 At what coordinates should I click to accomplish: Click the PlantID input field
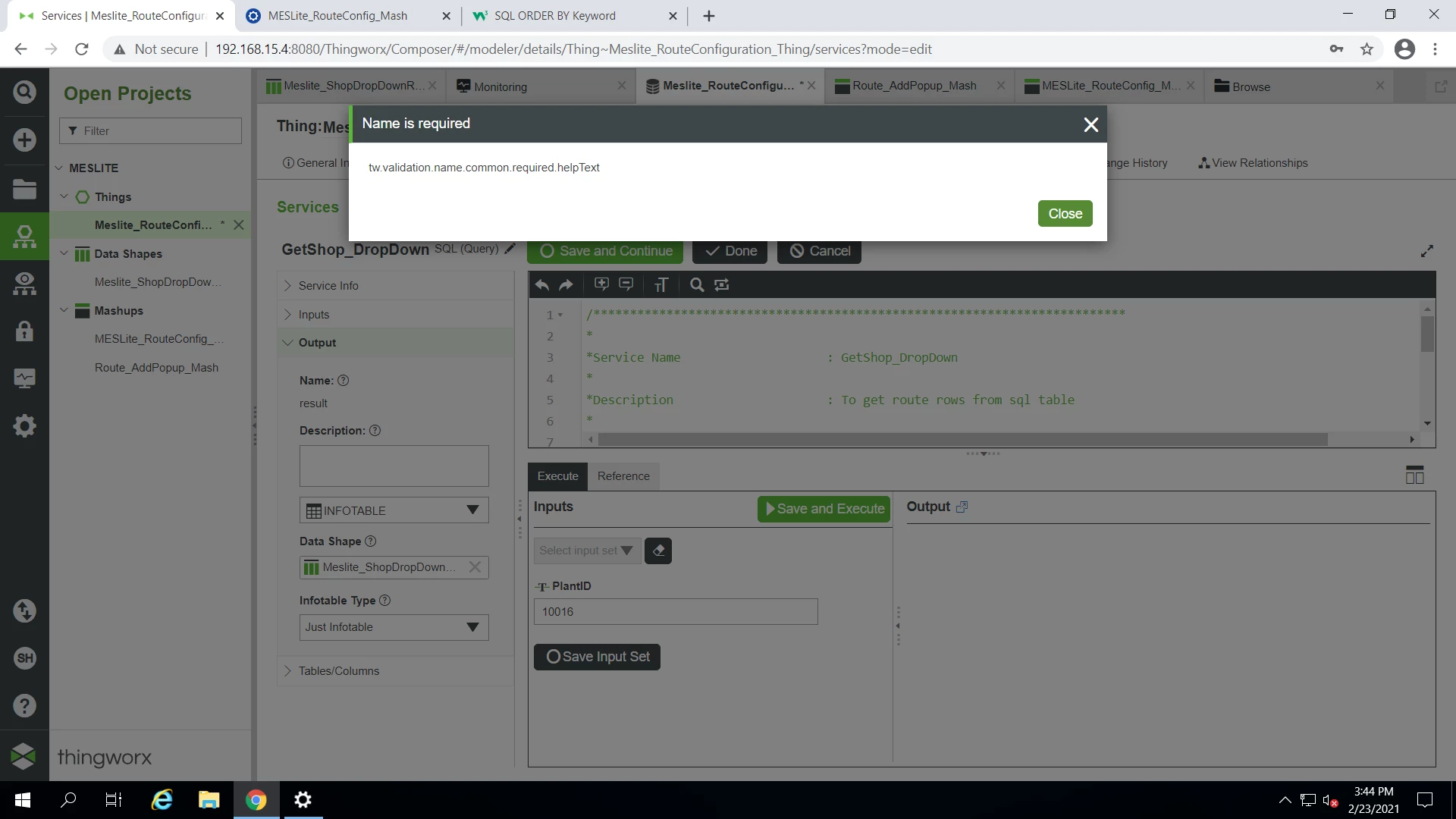[x=675, y=612]
